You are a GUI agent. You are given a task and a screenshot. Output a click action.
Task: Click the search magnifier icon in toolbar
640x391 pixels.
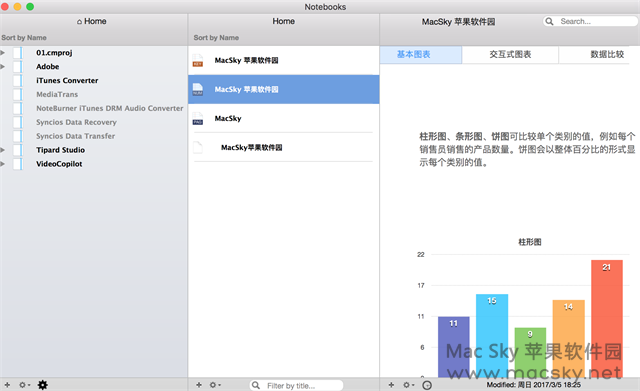click(550, 21)
